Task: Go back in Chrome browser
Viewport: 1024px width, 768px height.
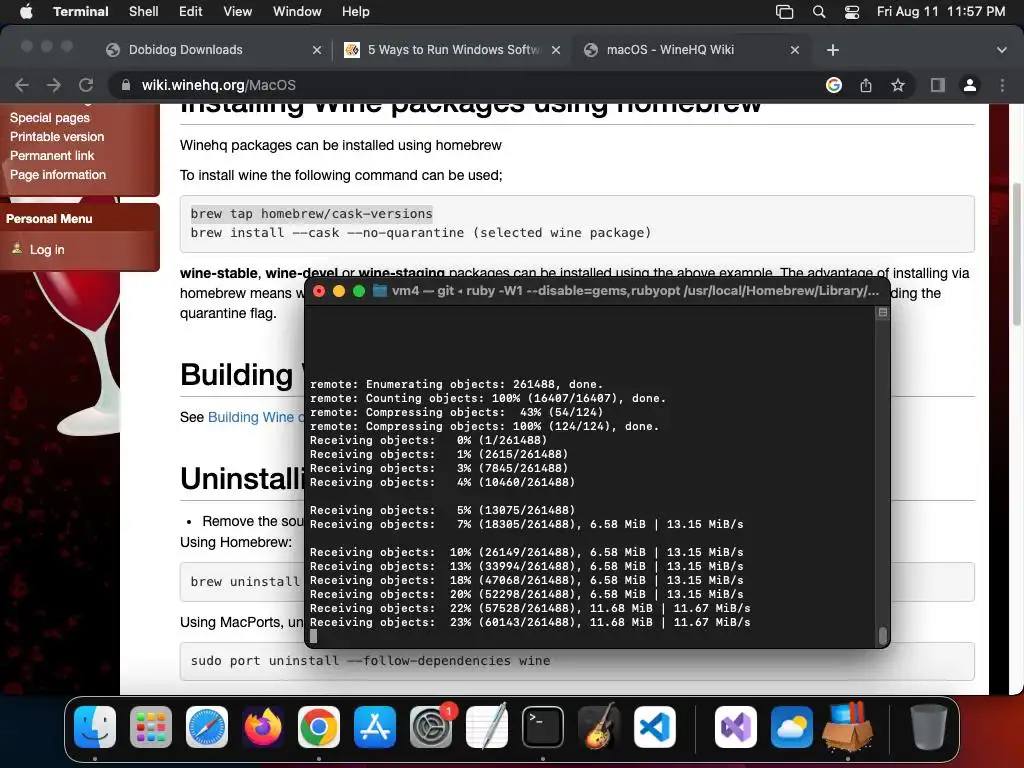Action: (x=22, y=85)
